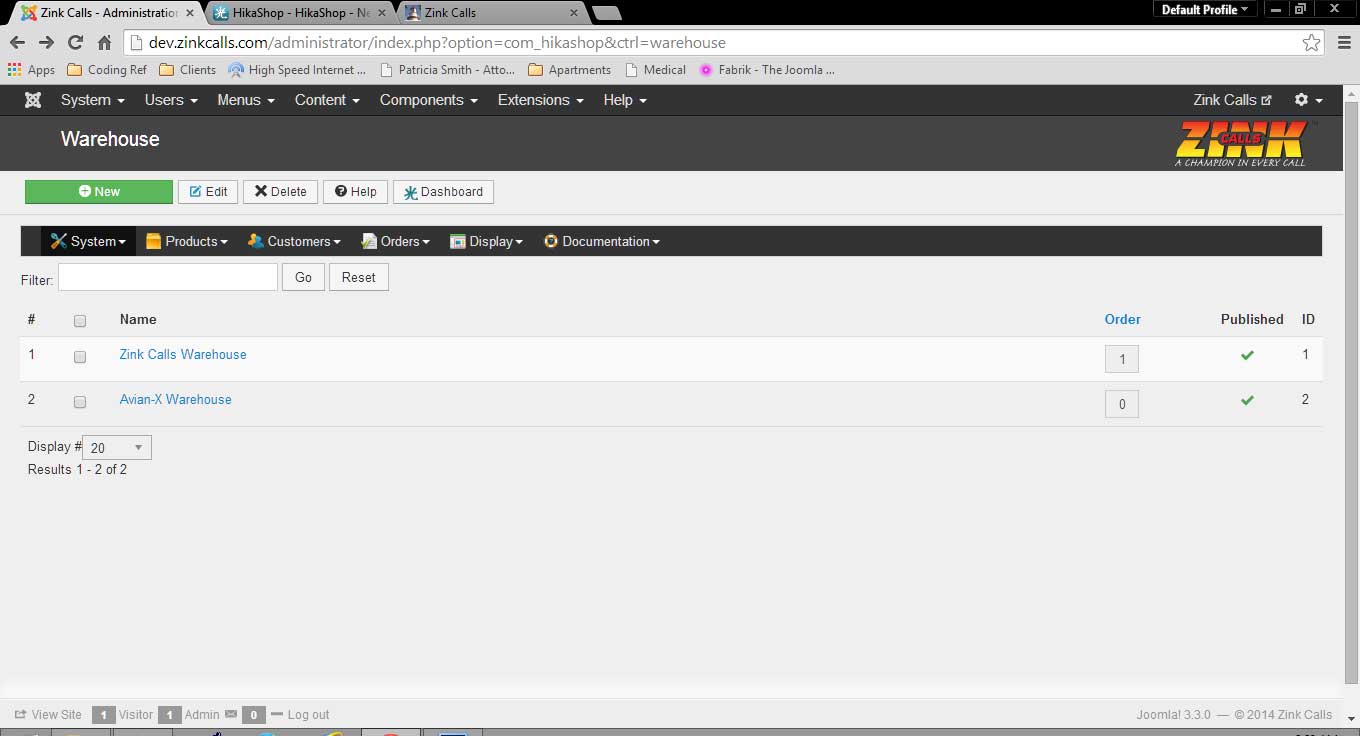Viewport: 1360px width, 736px height.
Task: Focus the Filter text field
Action: click(168, 277)
